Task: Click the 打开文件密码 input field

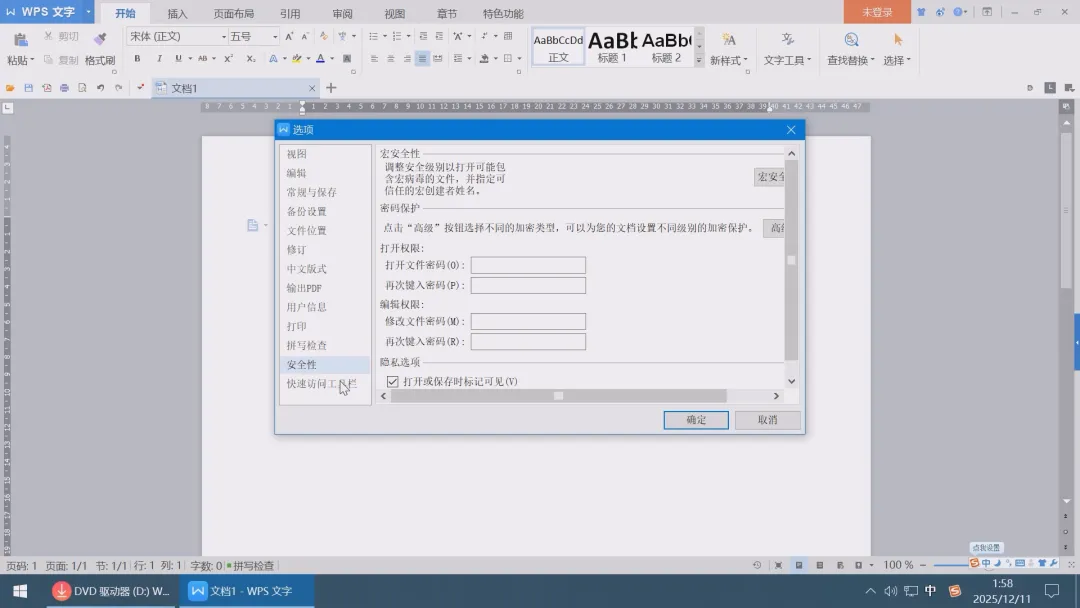Action: [x=528, y=265]
